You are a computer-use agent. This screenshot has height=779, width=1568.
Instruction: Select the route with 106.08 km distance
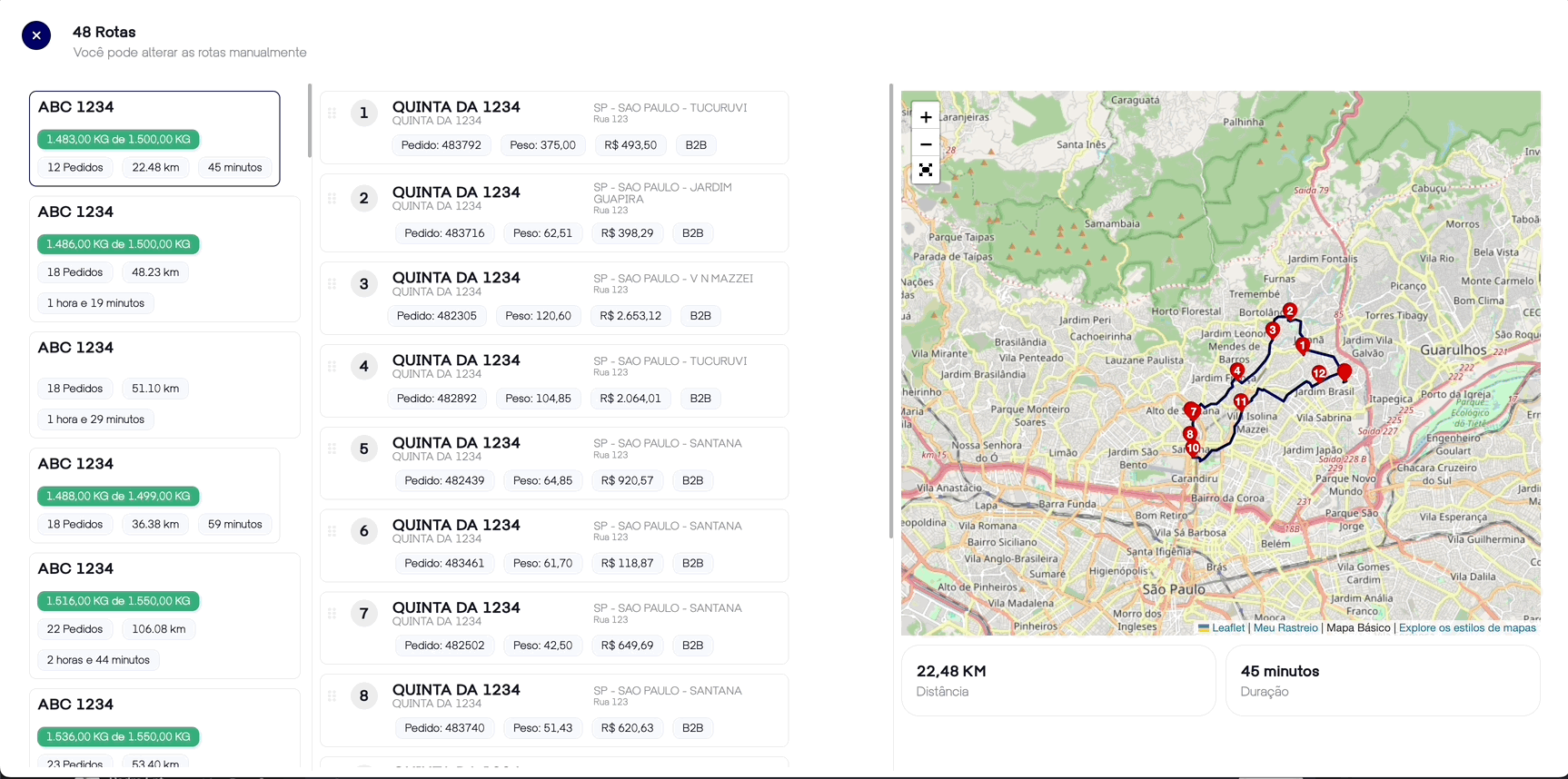coord(164,616)
